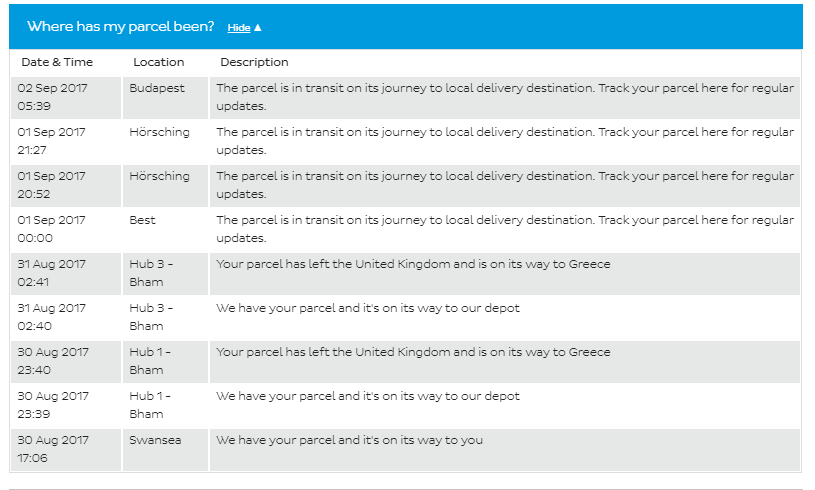Screen dimensions: 815x490
Task: Click the Swansea location cell
Action: click(x=165, y=450)
